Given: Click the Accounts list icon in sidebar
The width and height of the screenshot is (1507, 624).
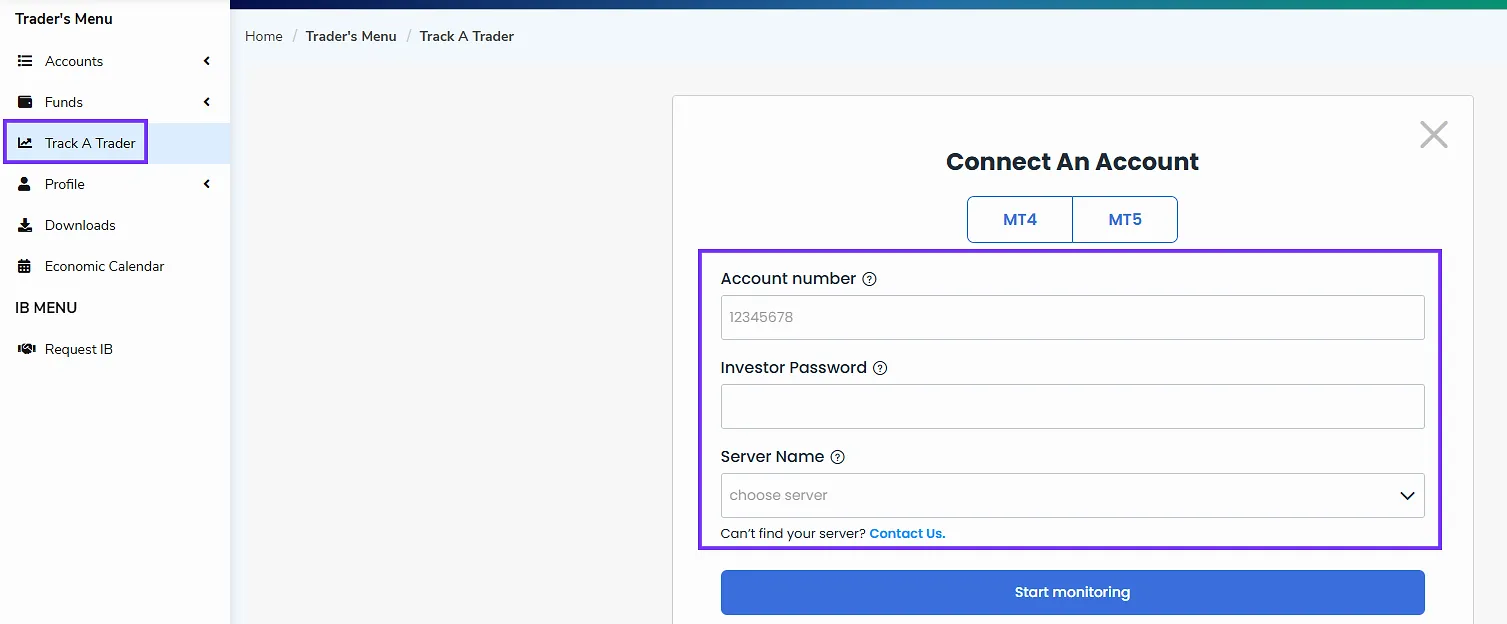Looking at the screenshot, I should (25, 61).
